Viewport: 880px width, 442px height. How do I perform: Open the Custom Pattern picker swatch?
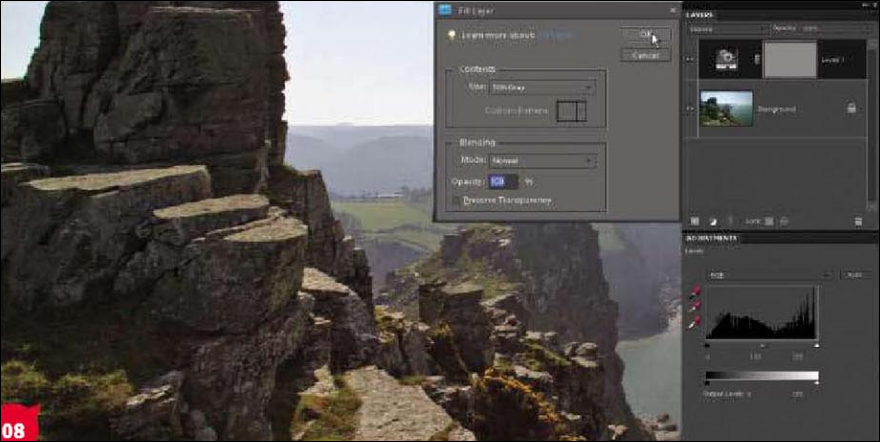[571, 111]
